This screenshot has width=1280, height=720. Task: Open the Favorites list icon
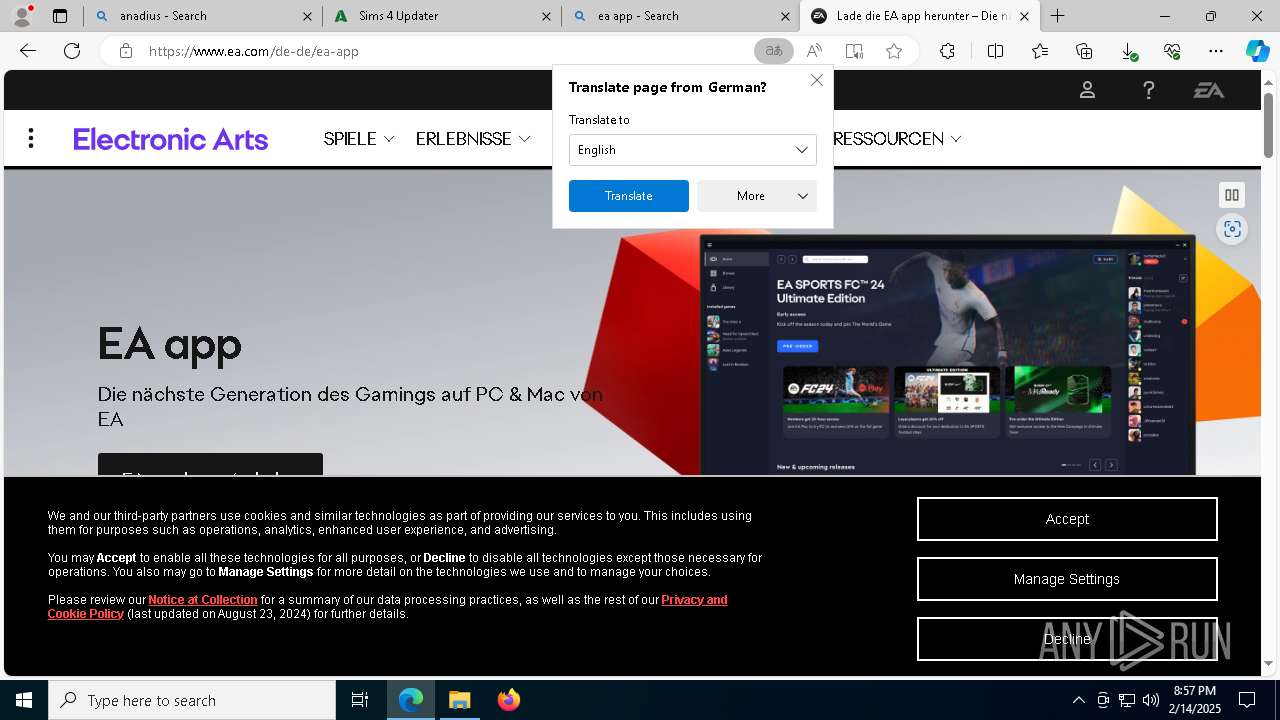click(x=1040, y=51)
